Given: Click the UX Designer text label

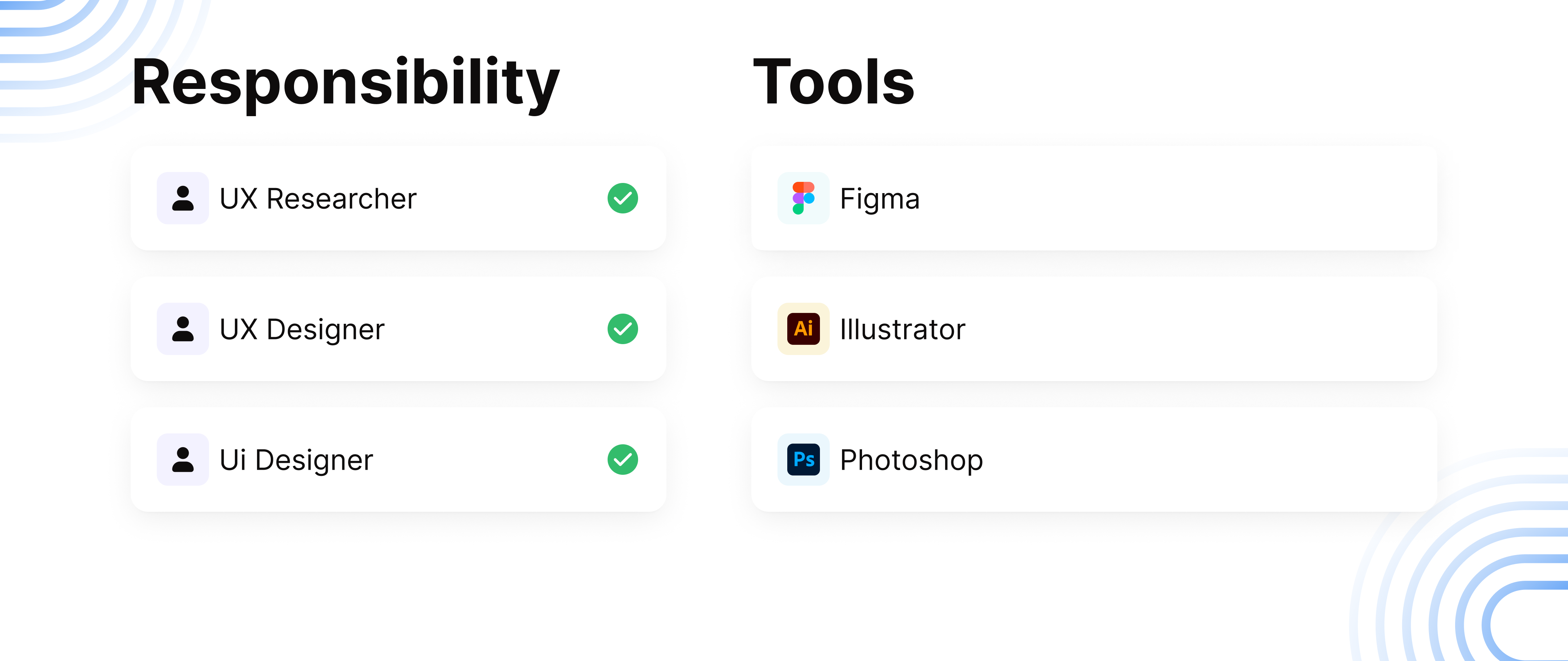Looking at the screenshot, I should click(302, 329).
